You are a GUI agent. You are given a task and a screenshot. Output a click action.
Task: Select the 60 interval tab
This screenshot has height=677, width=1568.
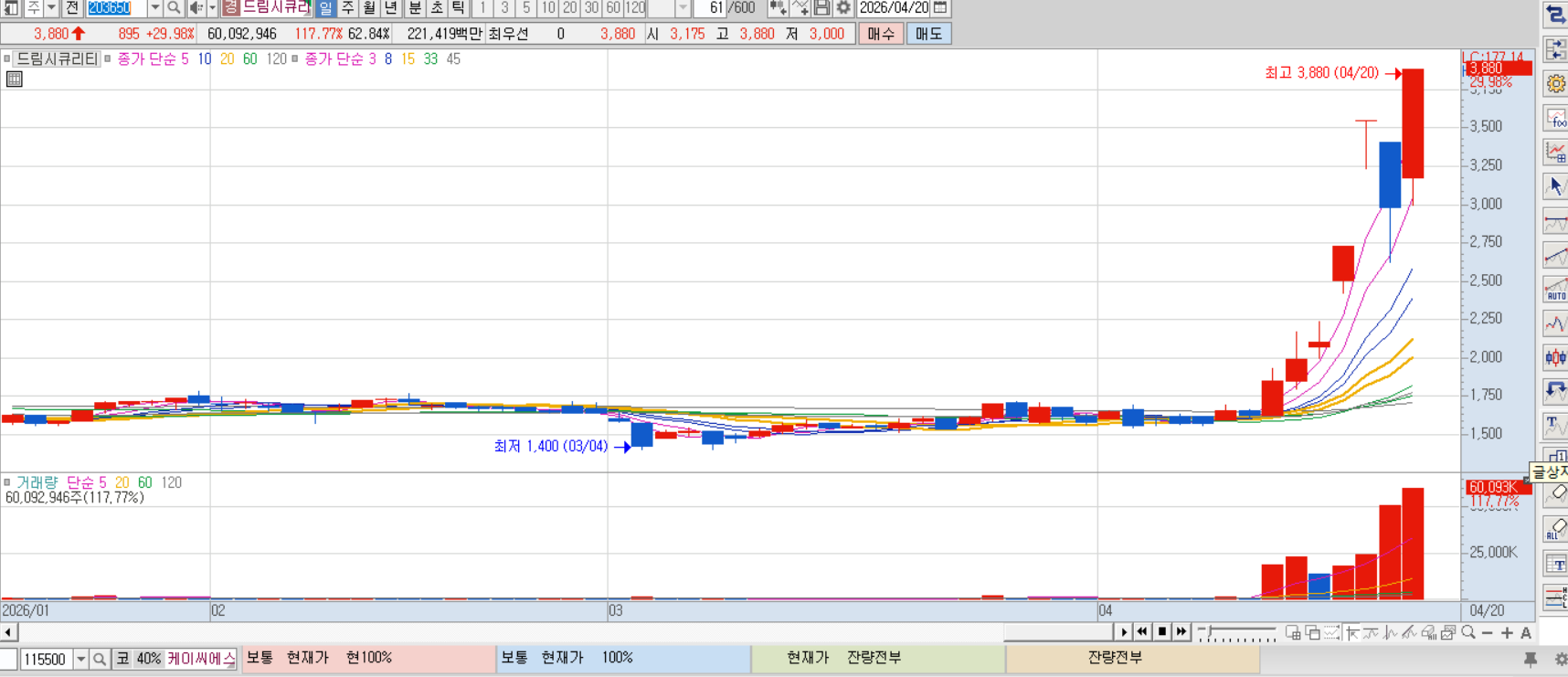tap(613, 8)
